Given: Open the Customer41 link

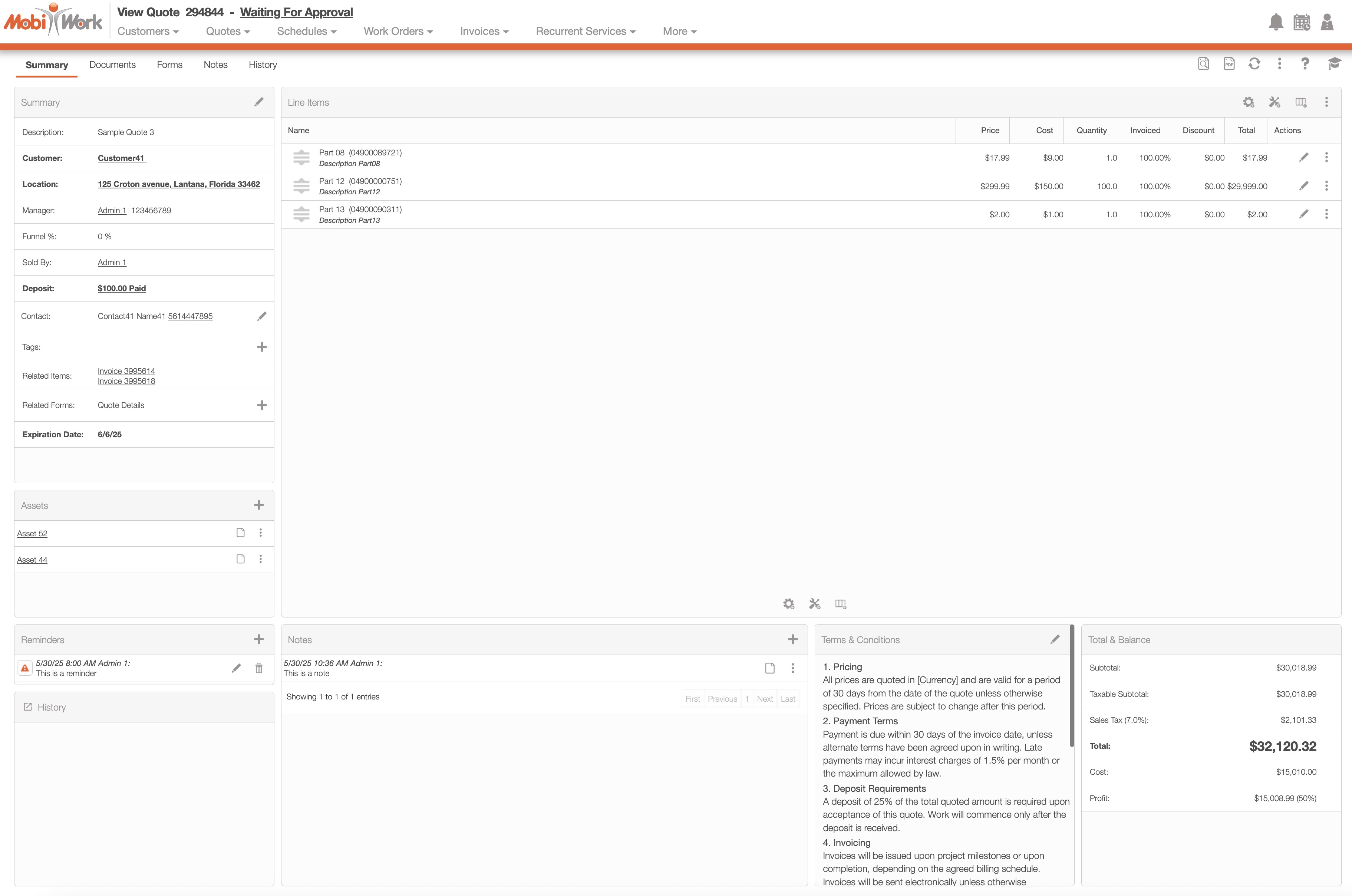Looking at the screenshot, I should coord(121,158).
